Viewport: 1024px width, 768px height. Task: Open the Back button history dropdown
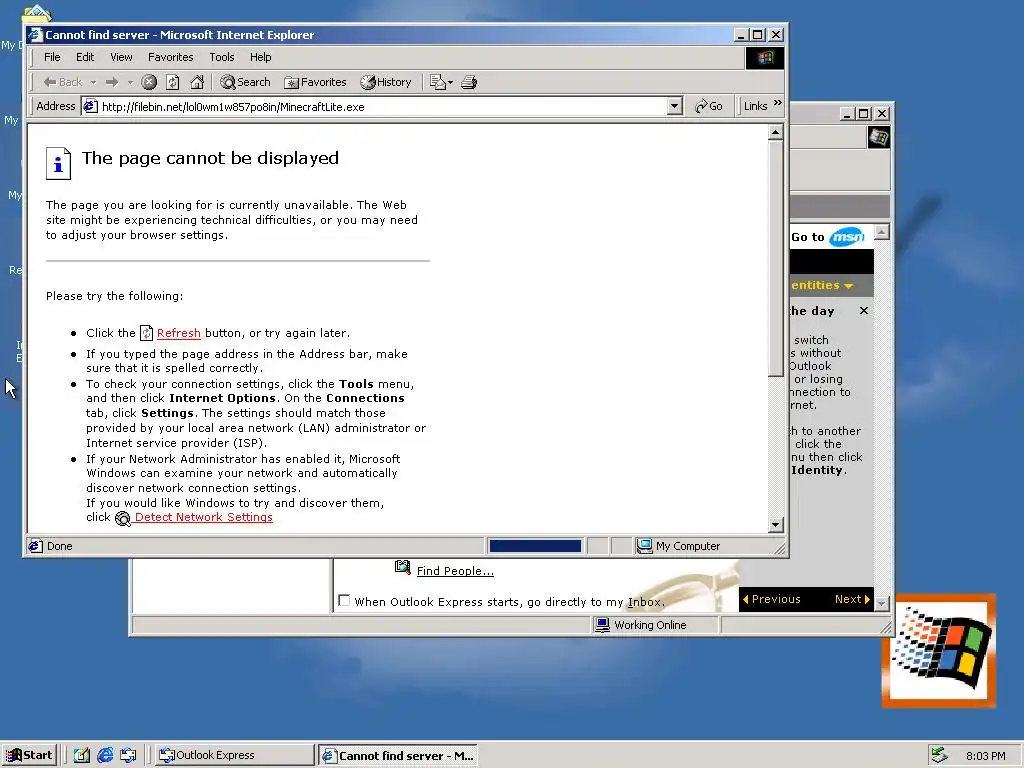point(93,82)
